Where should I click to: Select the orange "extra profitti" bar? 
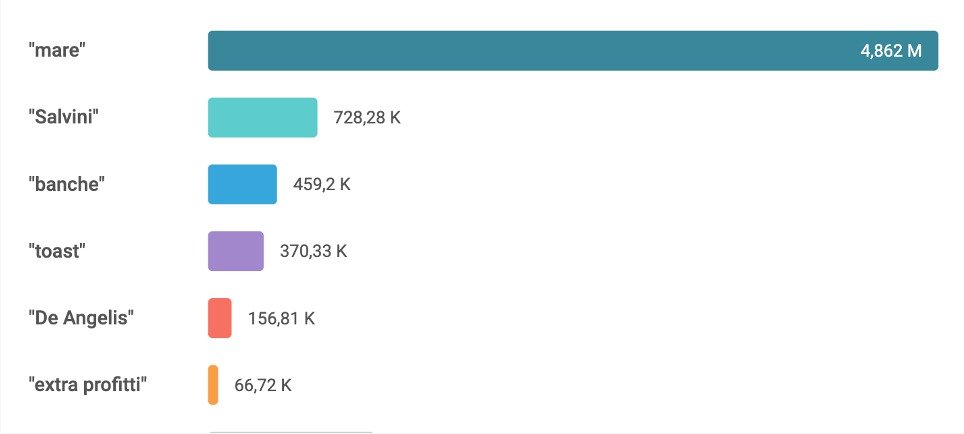click(x=213, y=385)
